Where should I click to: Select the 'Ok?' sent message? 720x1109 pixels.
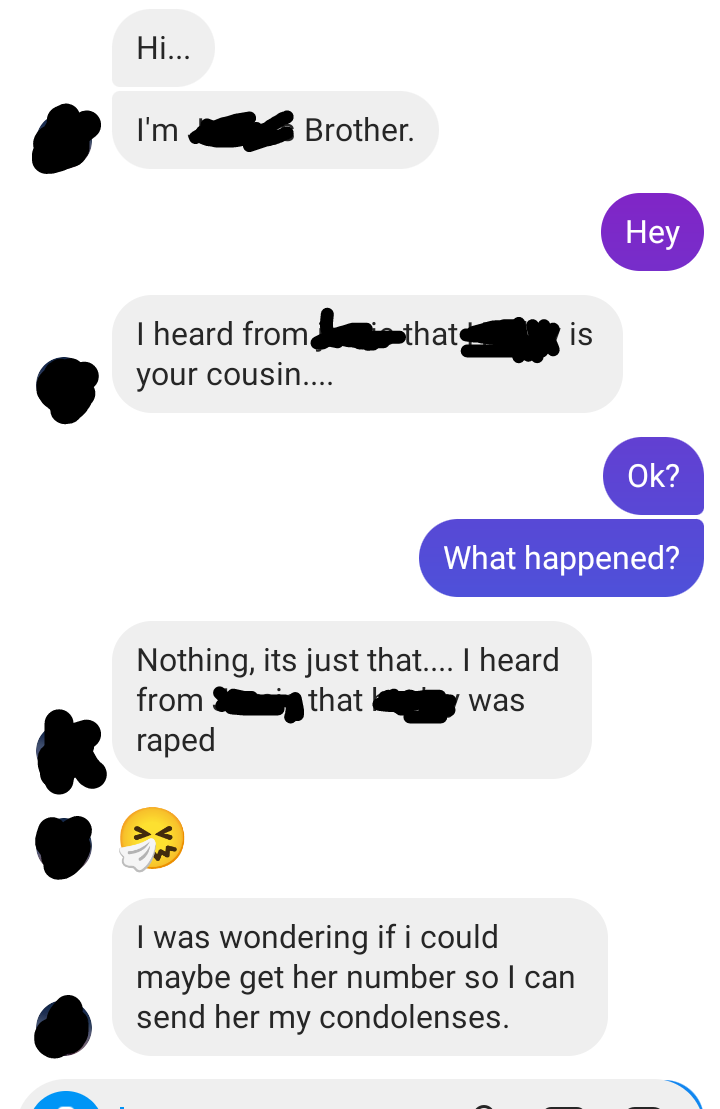[x=654, y=476]
